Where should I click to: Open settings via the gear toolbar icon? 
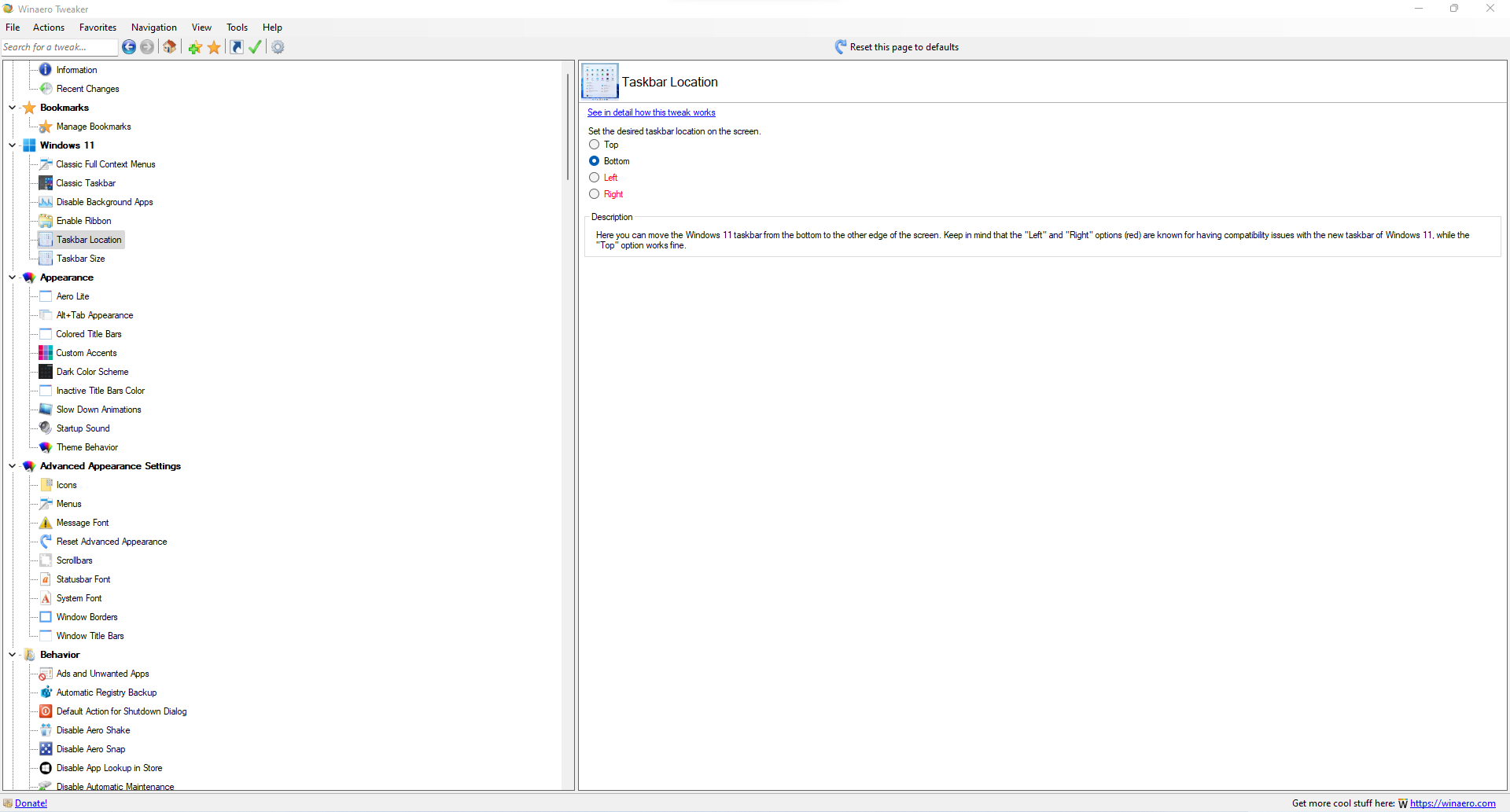[x=278, y=47]
